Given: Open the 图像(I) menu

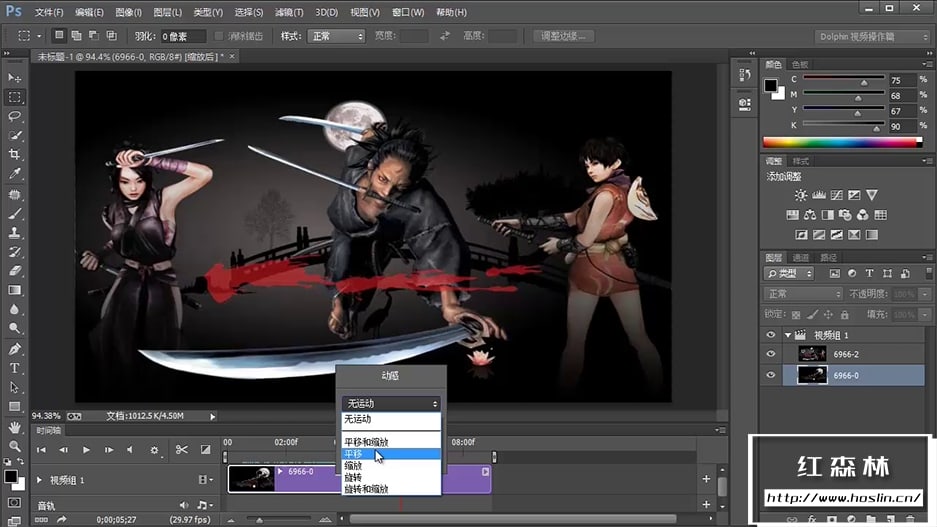Looking at the screenshot, I should [x=128, y=12].
